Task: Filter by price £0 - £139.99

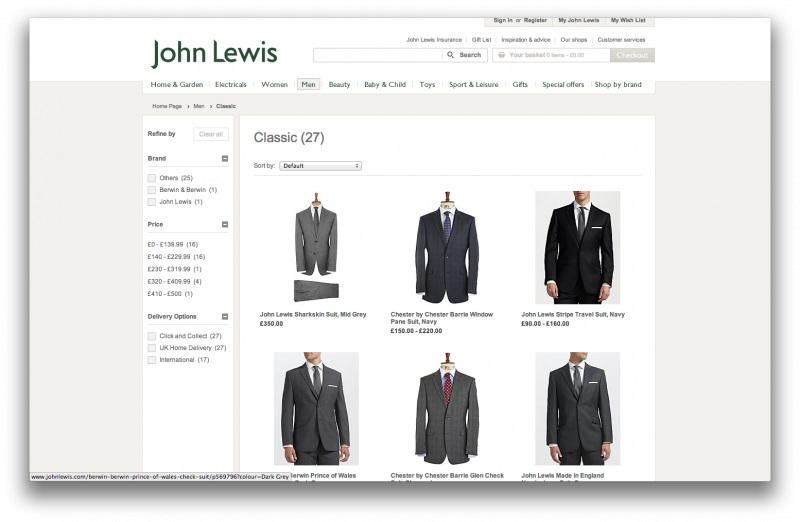Action: 172,244
